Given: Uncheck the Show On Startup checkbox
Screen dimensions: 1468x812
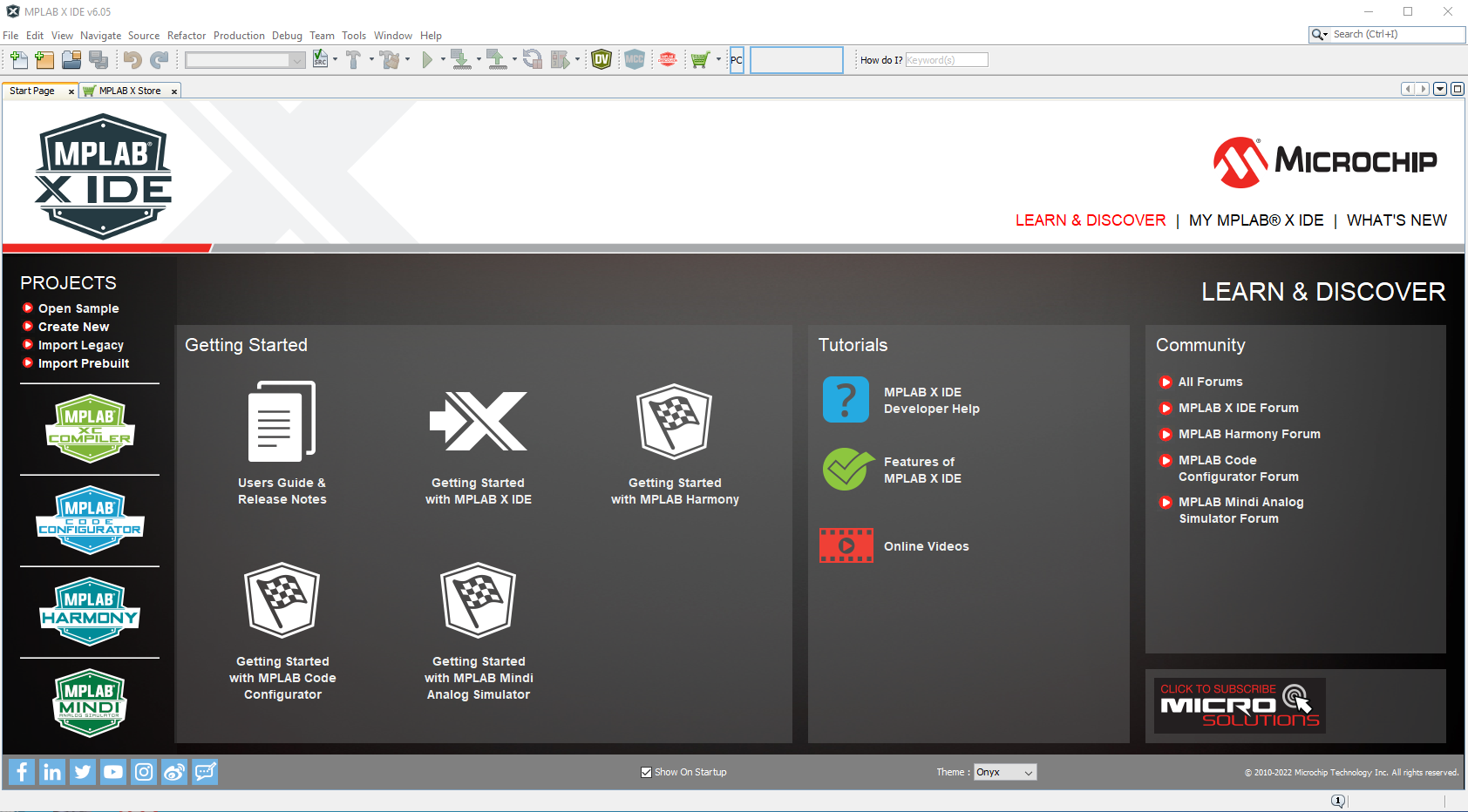Looking at the screenshot, I should click(646, 772).
